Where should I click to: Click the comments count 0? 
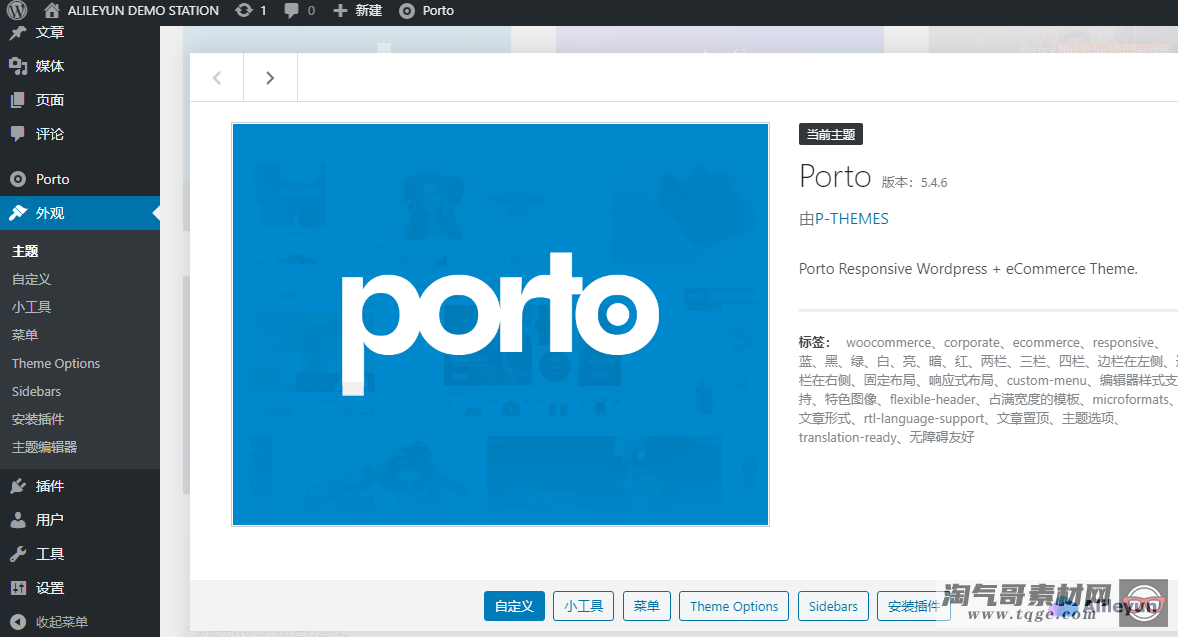[311, 11]
